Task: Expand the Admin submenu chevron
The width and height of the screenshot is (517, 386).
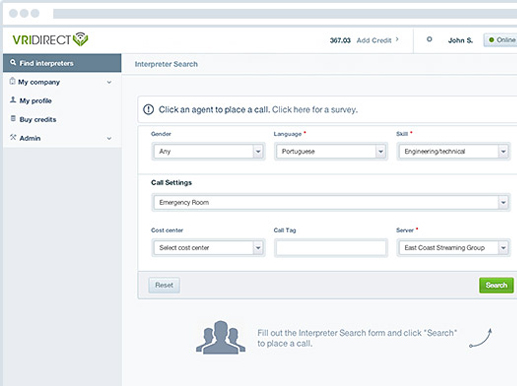Action: 109,138
